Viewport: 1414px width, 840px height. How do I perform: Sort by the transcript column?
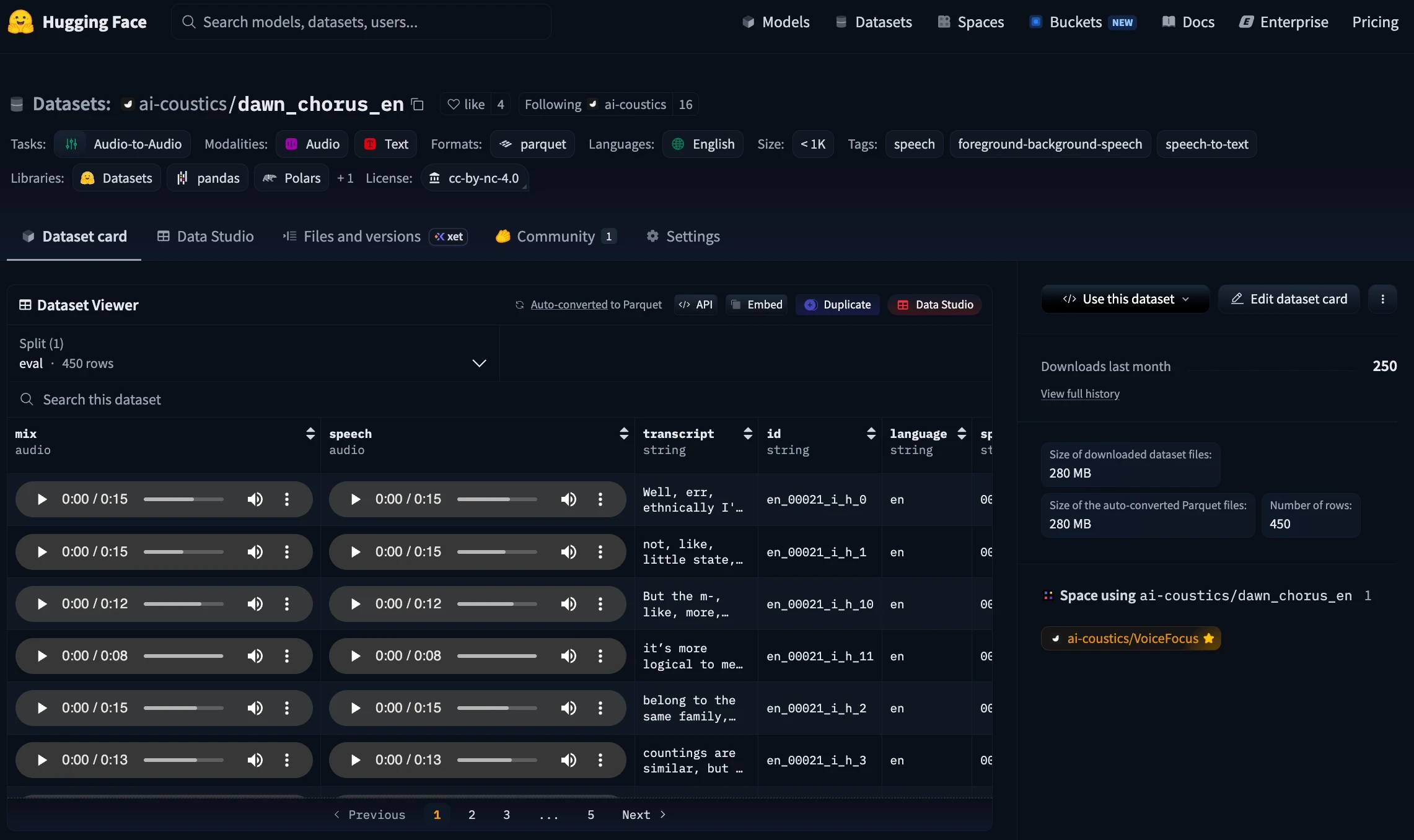tap(747, 434)
